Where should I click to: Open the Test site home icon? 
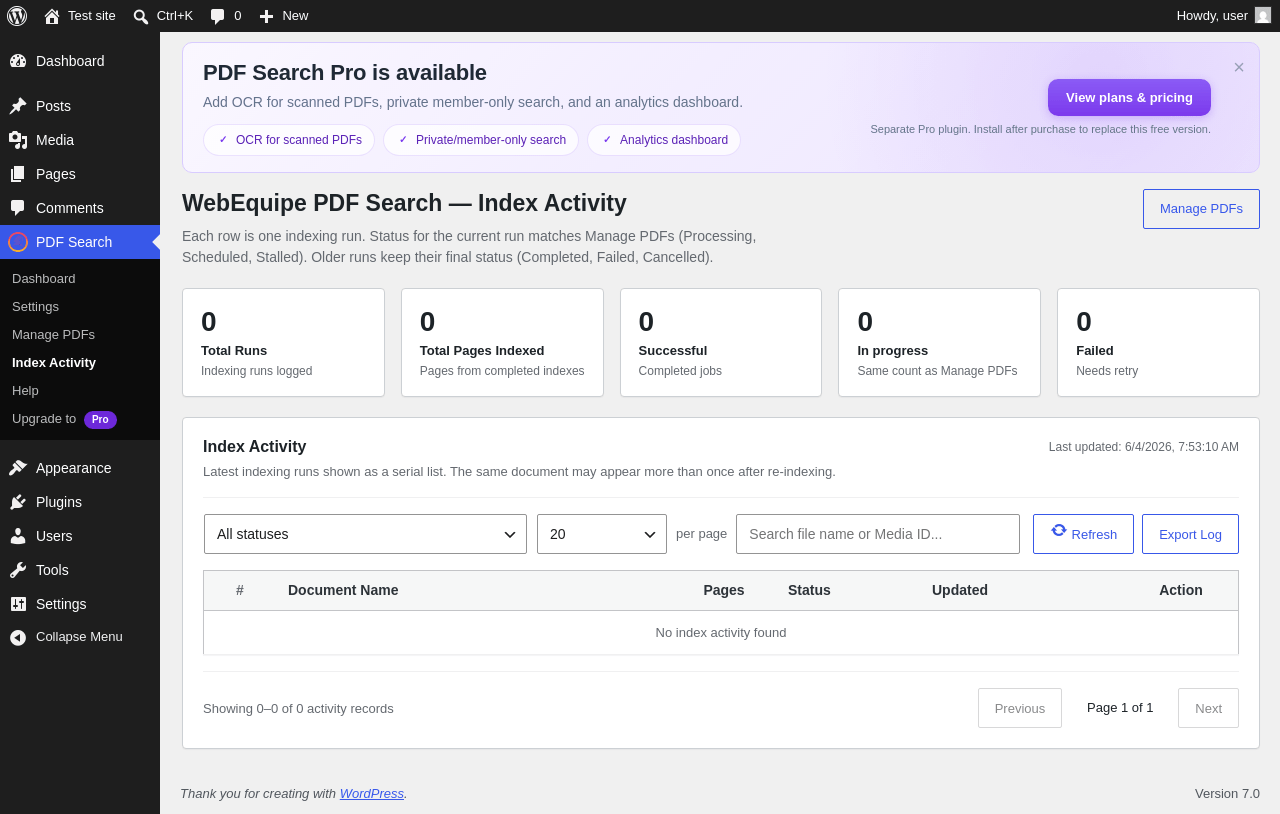[52, 16]
